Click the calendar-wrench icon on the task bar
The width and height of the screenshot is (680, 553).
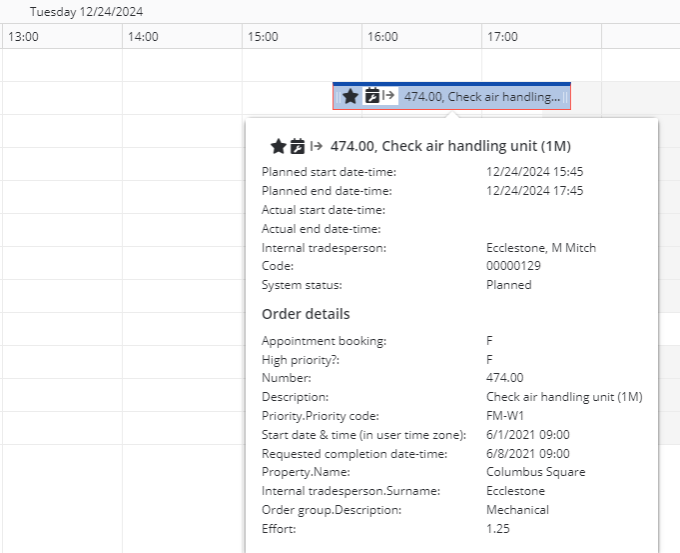372,95
